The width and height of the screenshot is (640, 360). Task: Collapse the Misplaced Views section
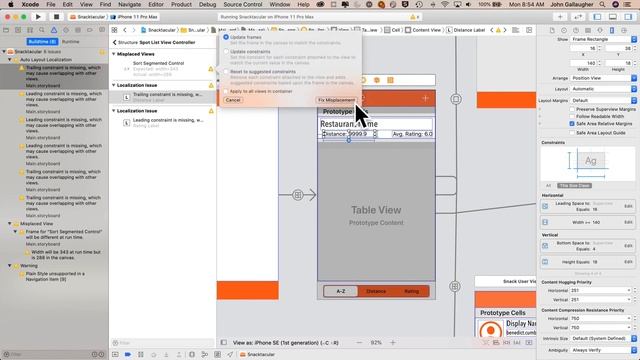click(114, 54)
